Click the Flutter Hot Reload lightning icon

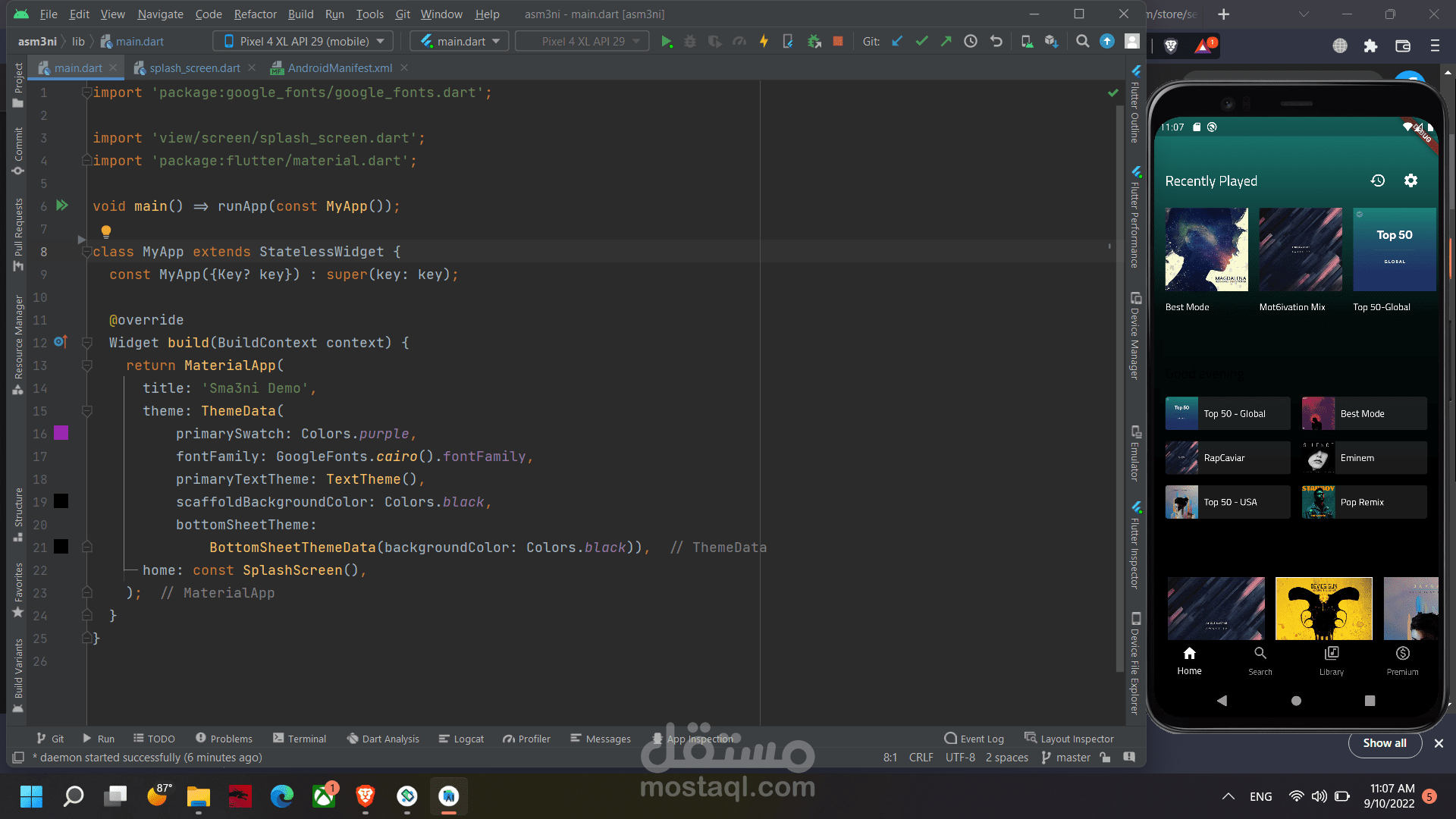point(764,42)
